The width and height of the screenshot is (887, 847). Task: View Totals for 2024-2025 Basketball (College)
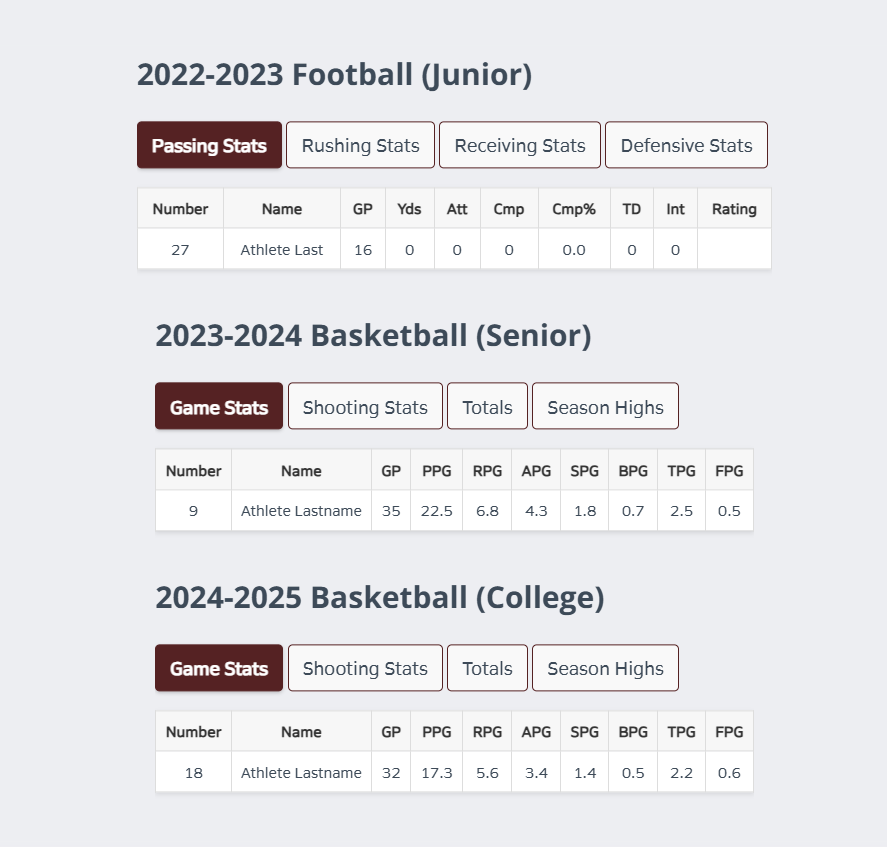point(488,668)
